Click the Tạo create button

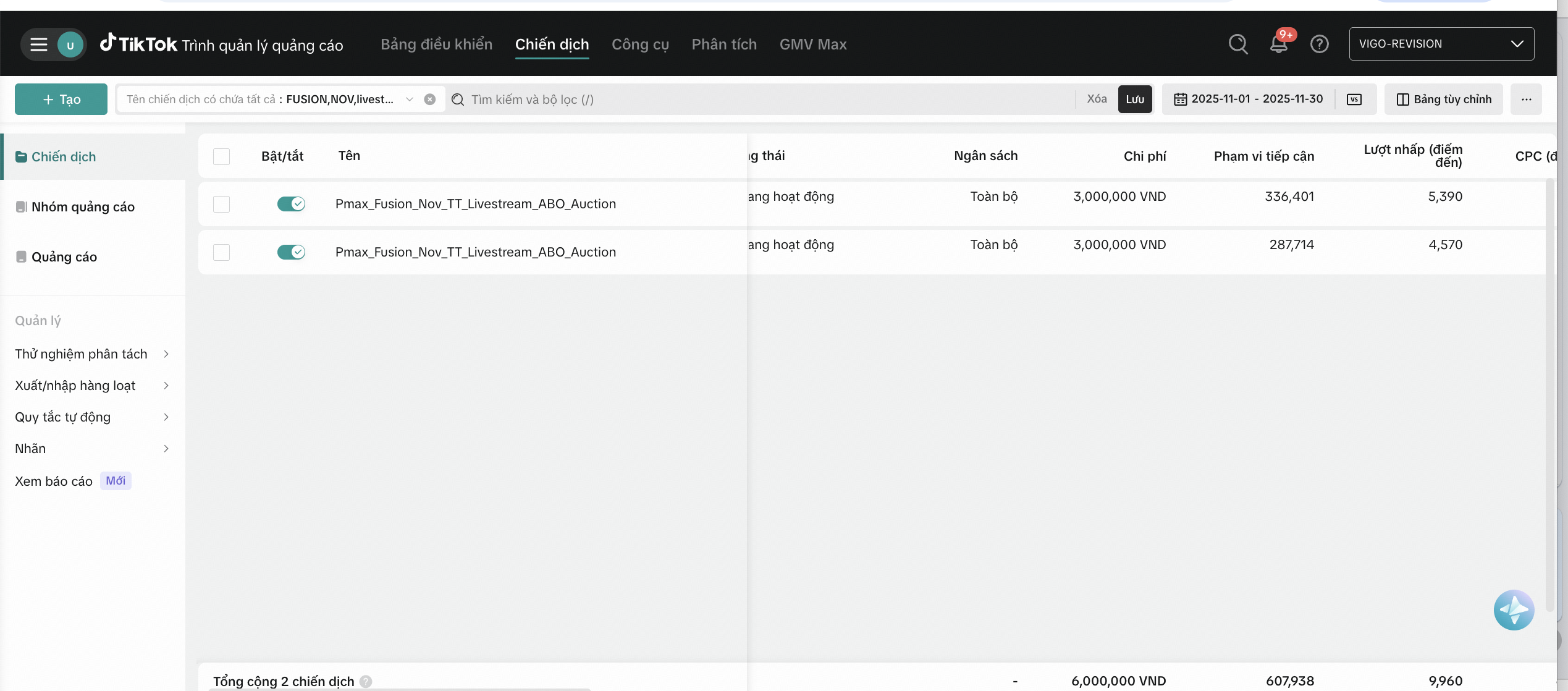click(x=61, y=99)
